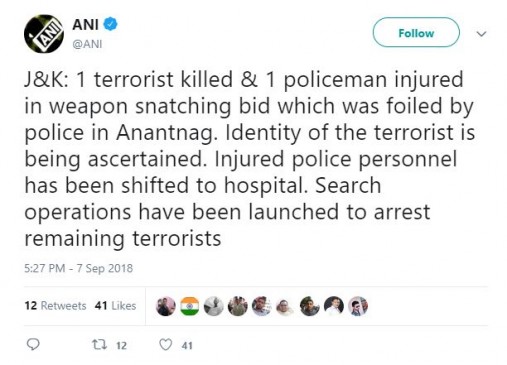
Task: Open the third liker's avatar
Action: (214, 306)
